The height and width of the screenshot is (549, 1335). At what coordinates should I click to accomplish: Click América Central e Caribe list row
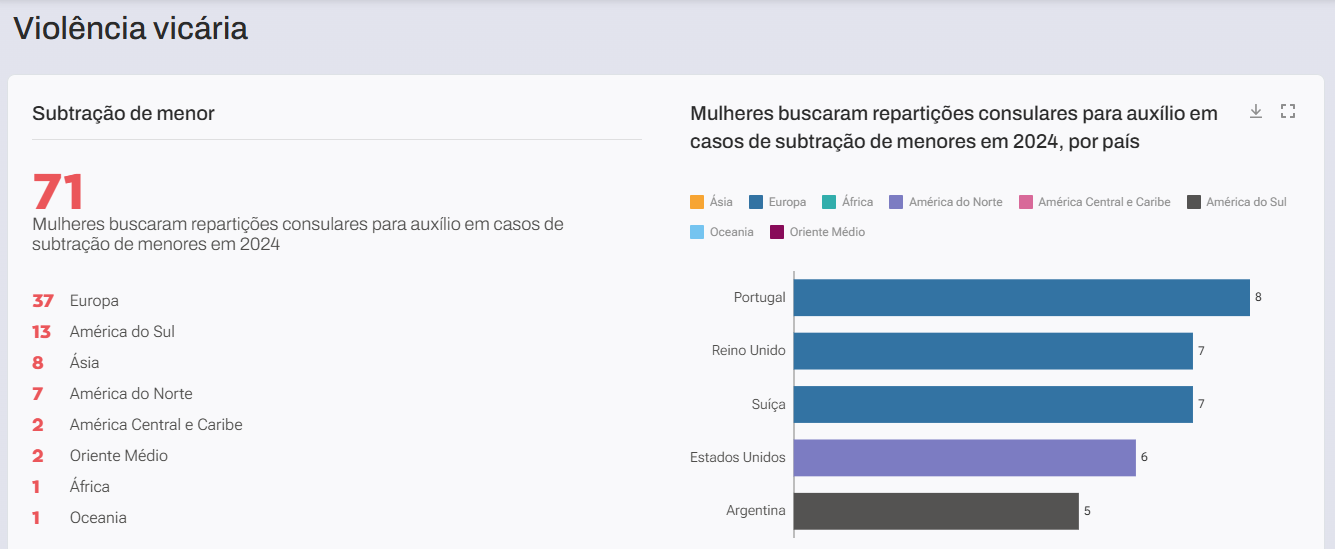[x=137, y=424]
